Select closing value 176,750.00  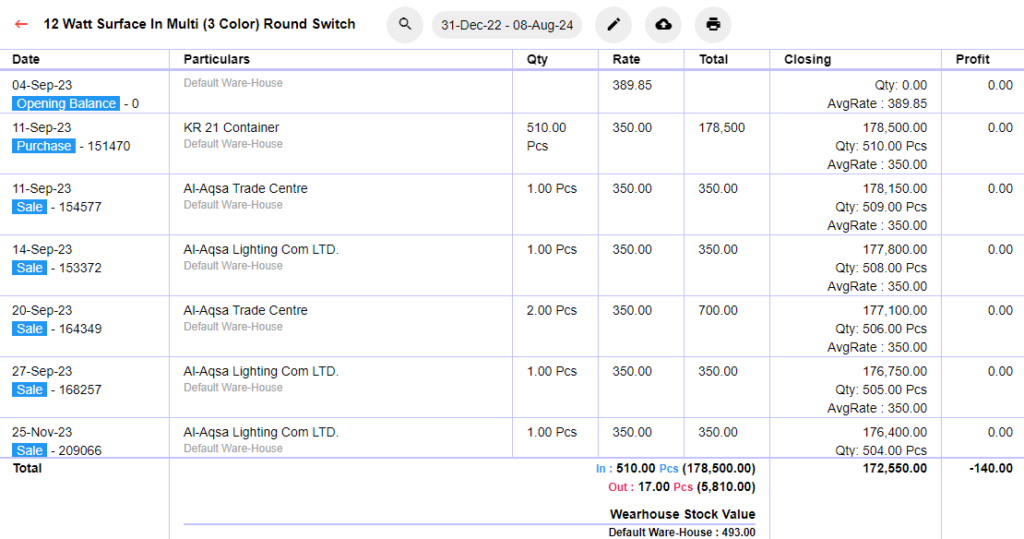click(895, 370)
